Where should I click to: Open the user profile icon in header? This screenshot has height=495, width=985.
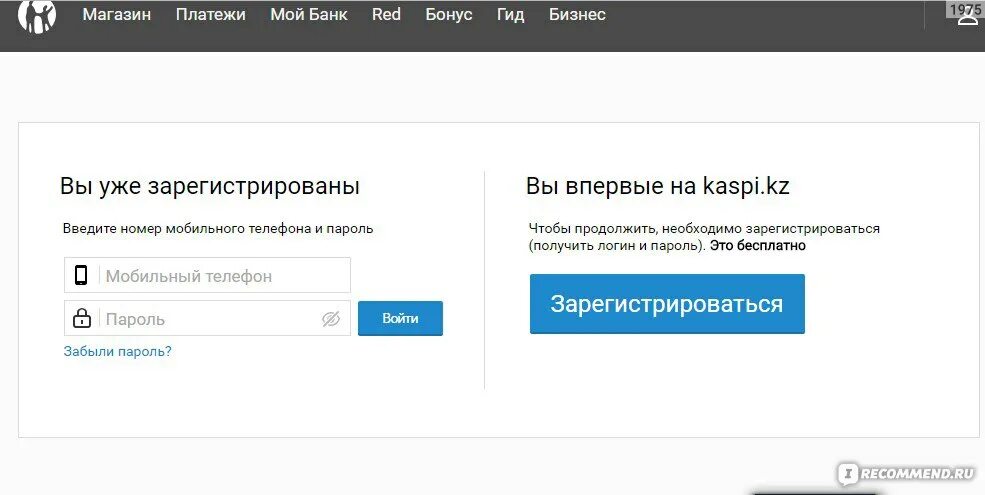(x=968, y=17)
